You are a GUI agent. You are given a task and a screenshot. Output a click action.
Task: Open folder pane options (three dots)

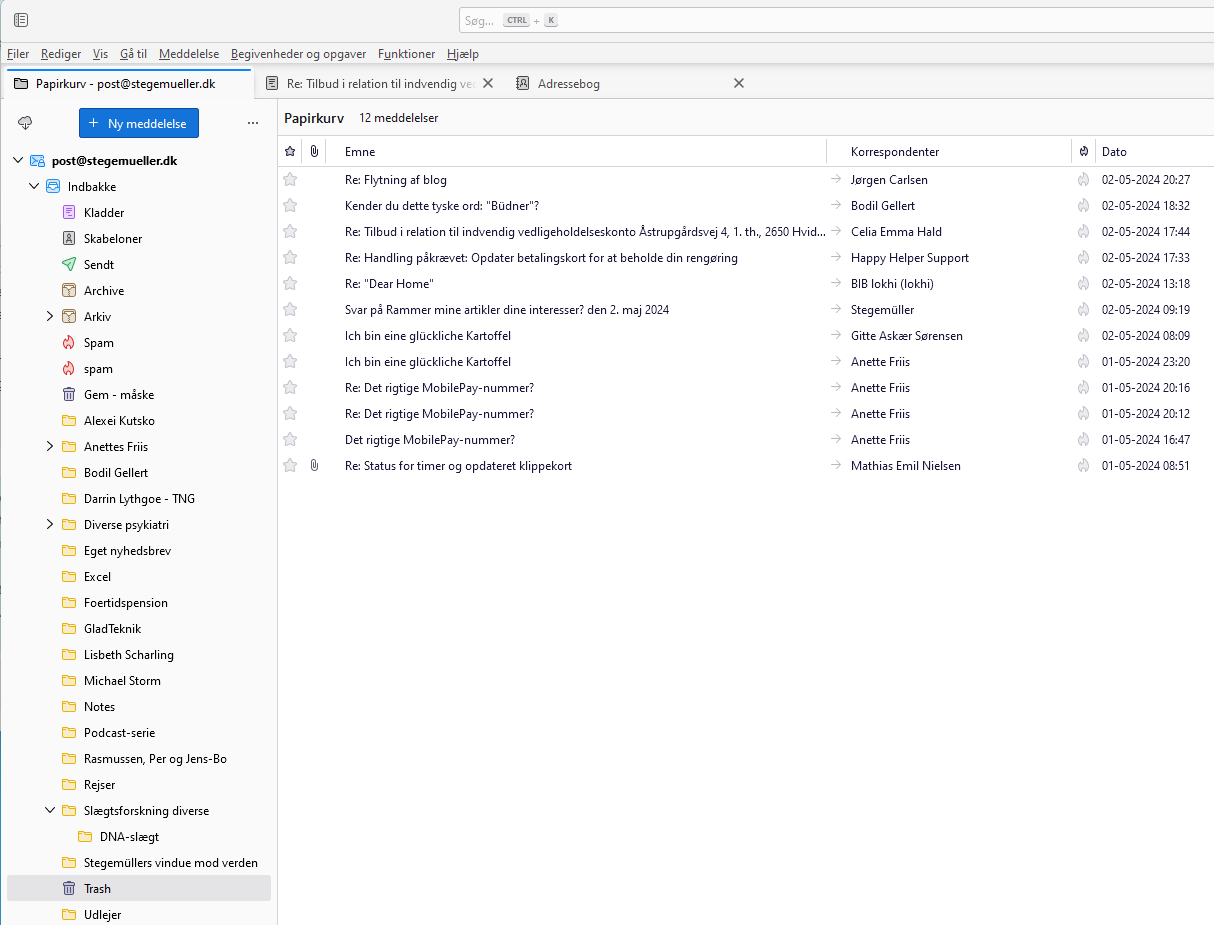252,123
